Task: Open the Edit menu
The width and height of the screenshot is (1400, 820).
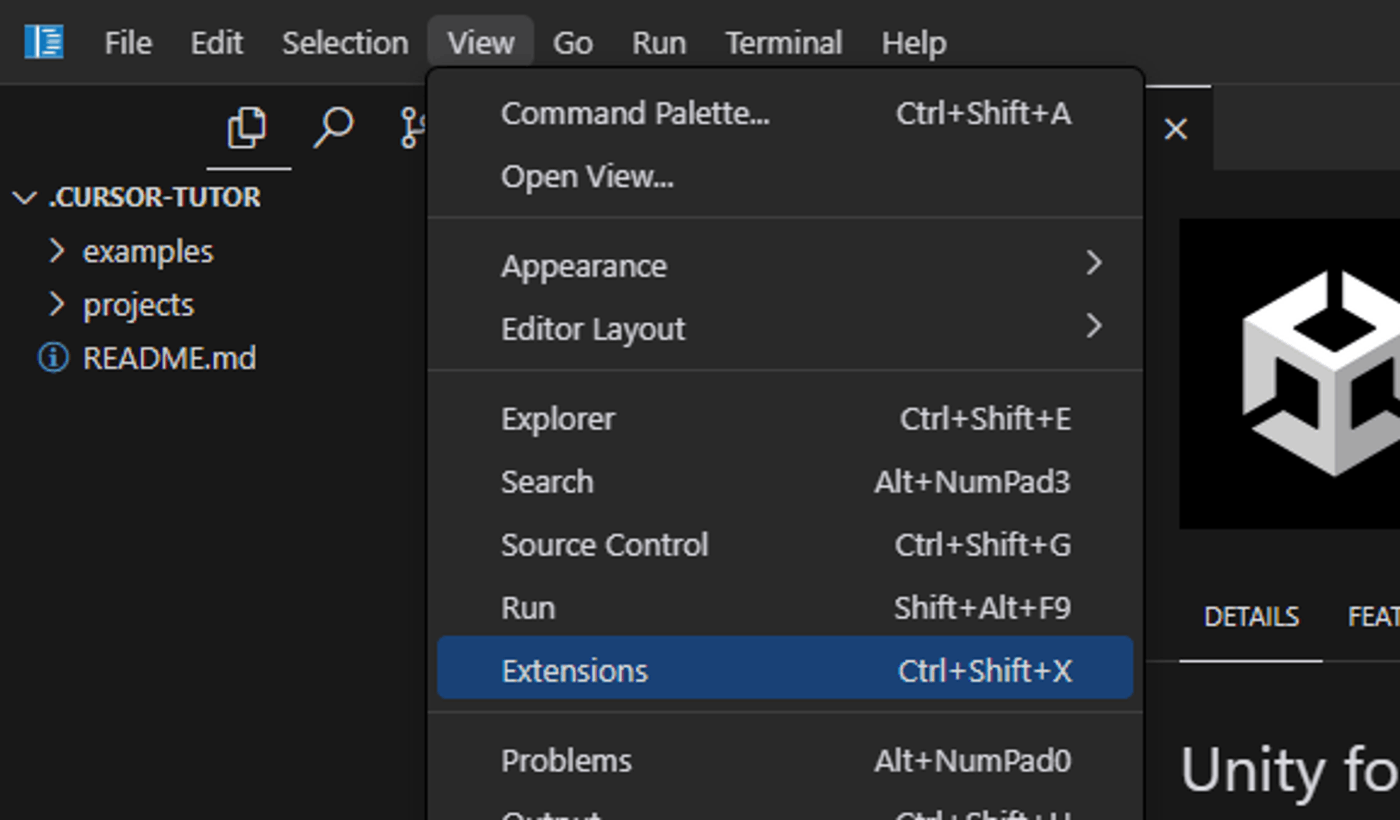Action: pos(217,43)
